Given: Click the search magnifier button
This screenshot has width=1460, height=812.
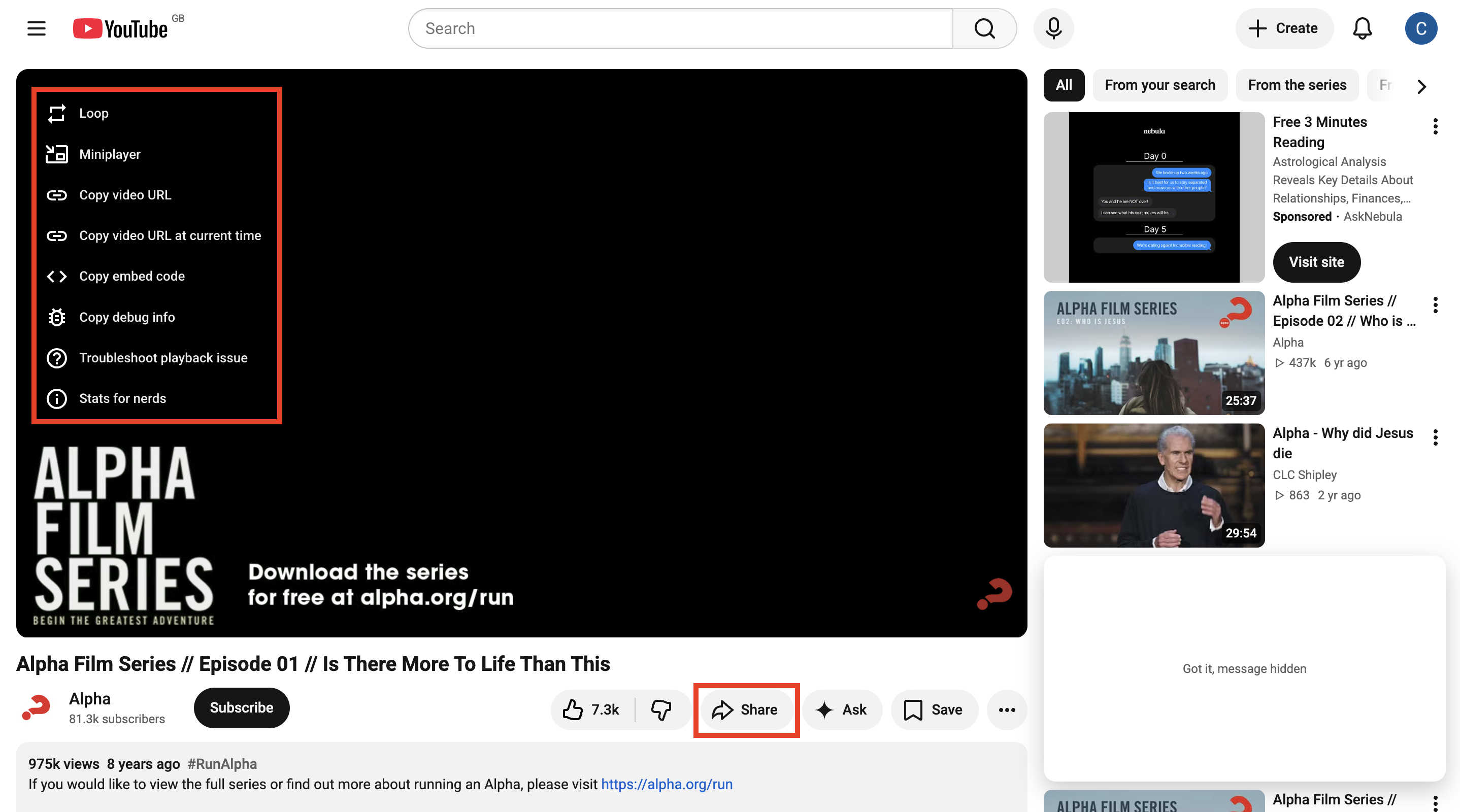Looking at the screenshot, I should click(x=984, y=28).
